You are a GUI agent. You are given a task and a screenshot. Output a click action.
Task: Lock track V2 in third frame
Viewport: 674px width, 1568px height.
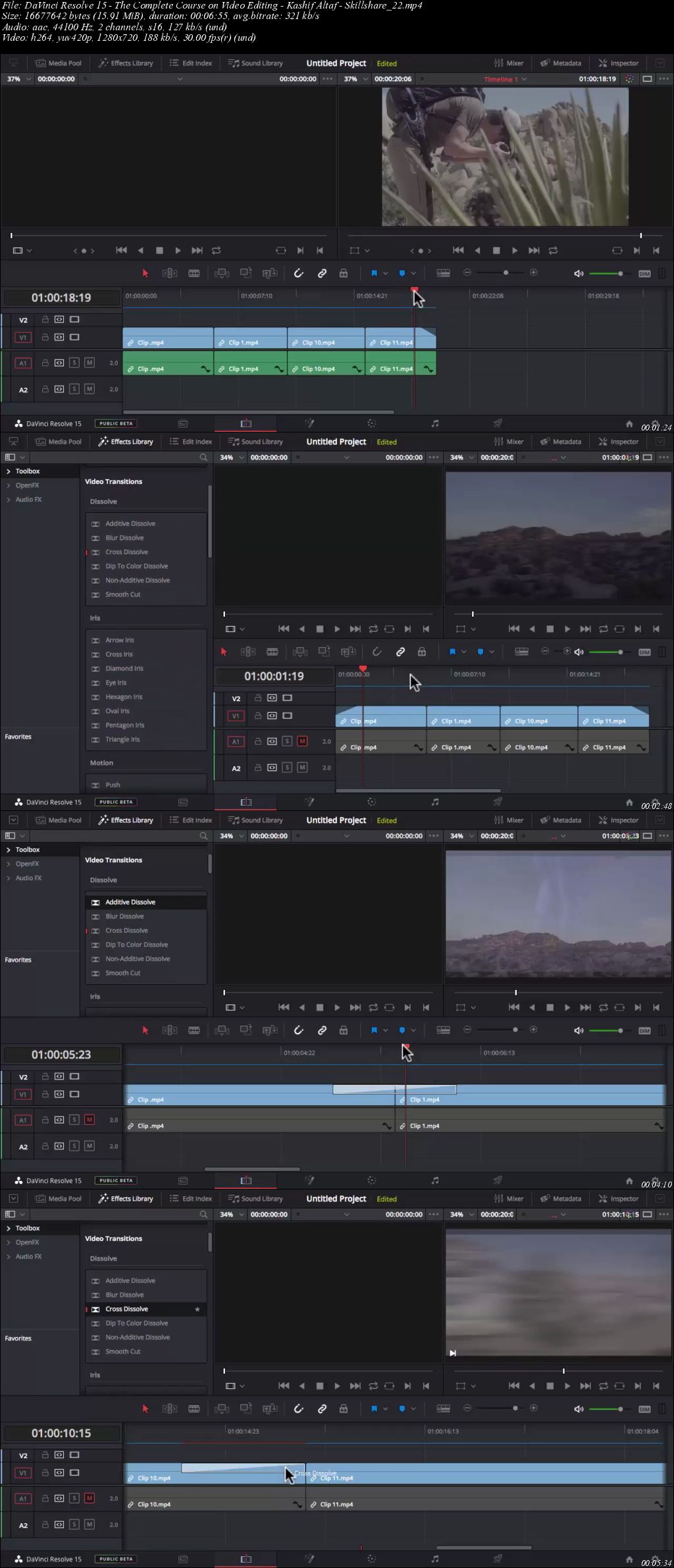pos(45,1076)
